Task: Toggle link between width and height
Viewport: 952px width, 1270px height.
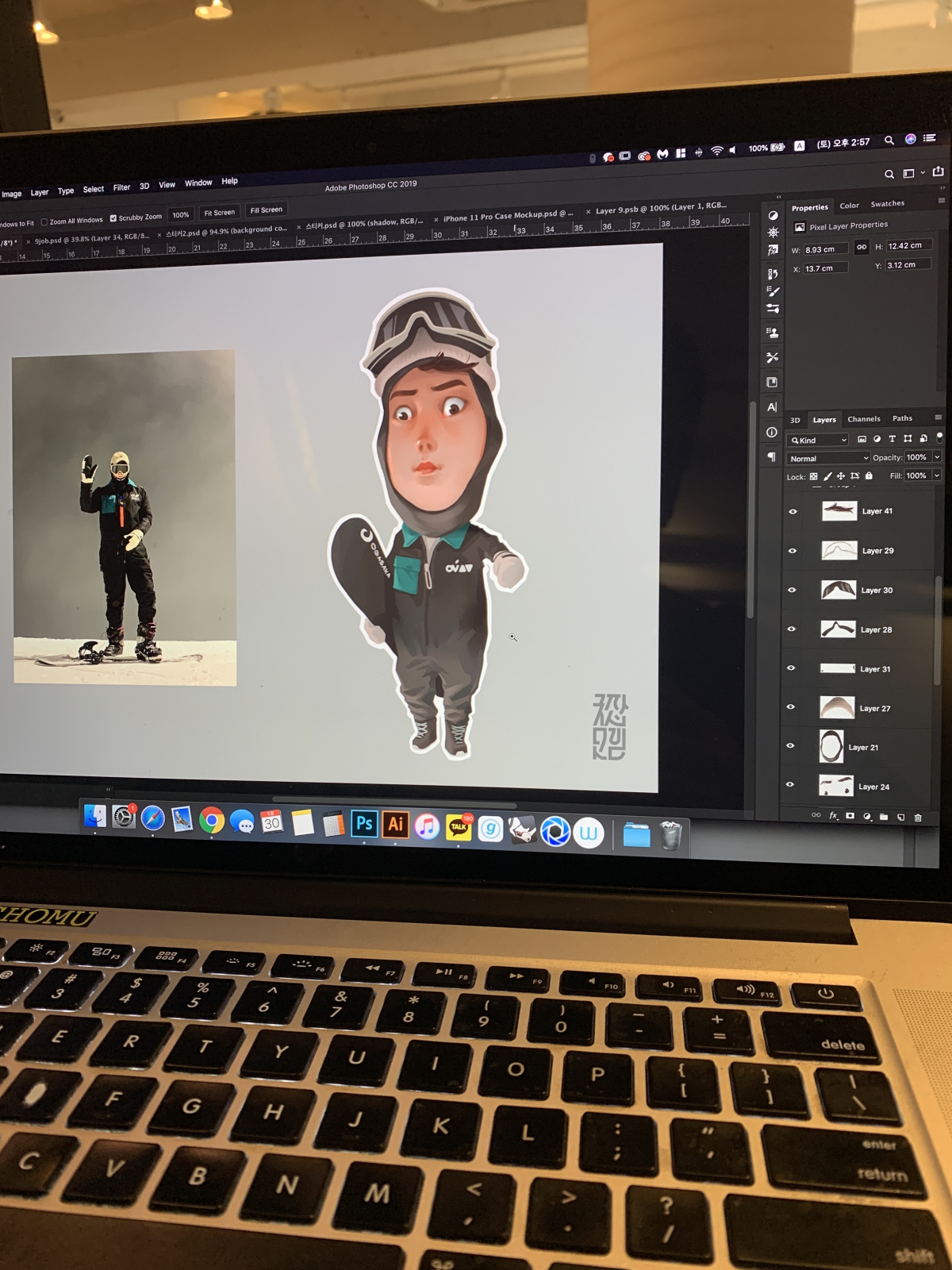Action: tap(862, 247)
